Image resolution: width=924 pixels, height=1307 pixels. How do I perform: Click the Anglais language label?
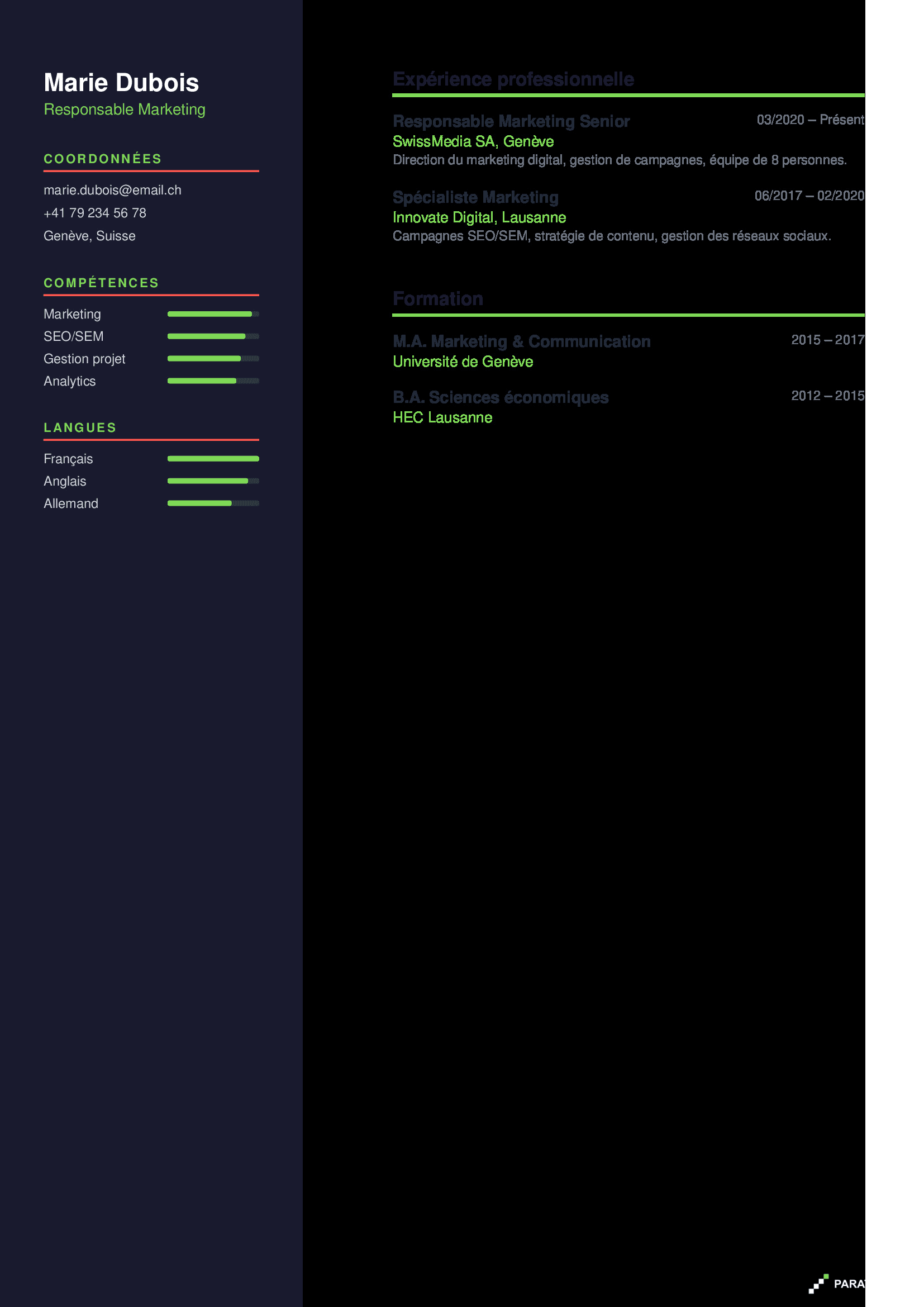coord(65,482)
